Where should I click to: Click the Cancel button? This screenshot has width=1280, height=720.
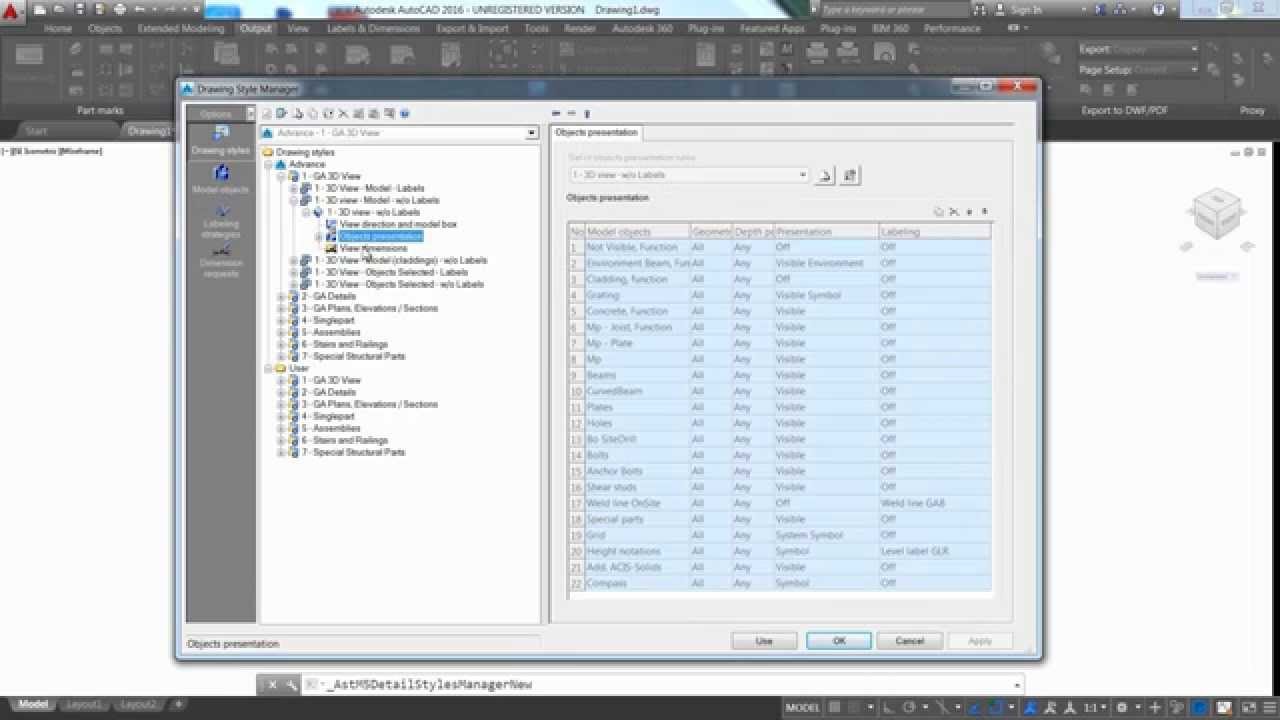910,641
